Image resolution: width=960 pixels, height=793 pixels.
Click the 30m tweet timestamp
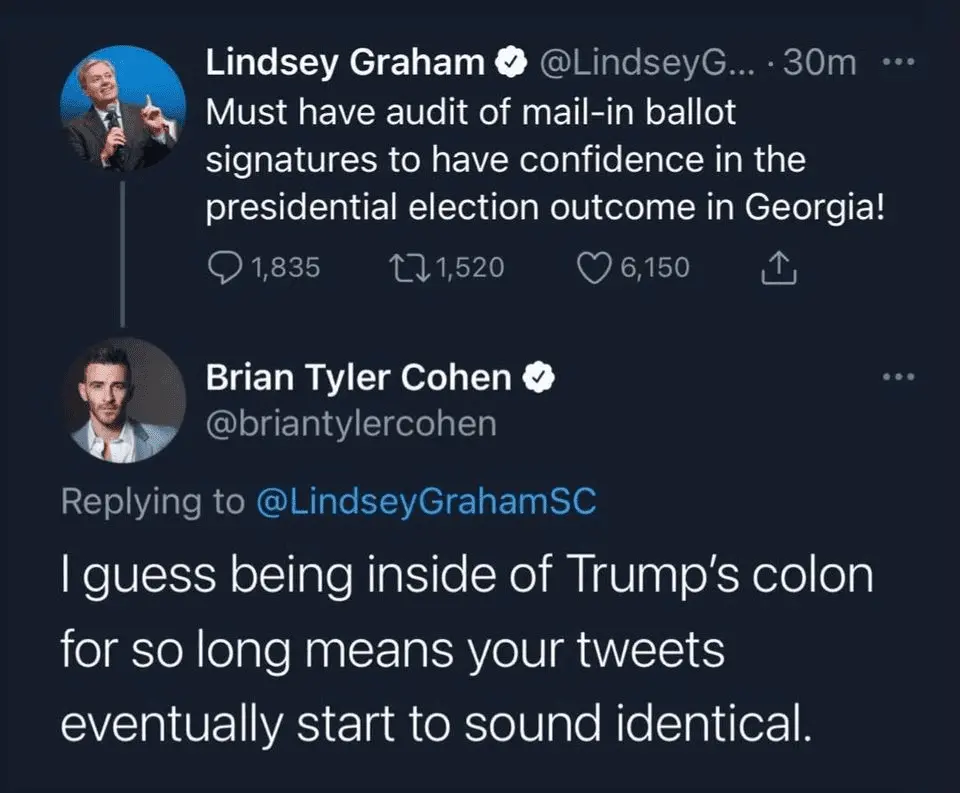[820, 64]
